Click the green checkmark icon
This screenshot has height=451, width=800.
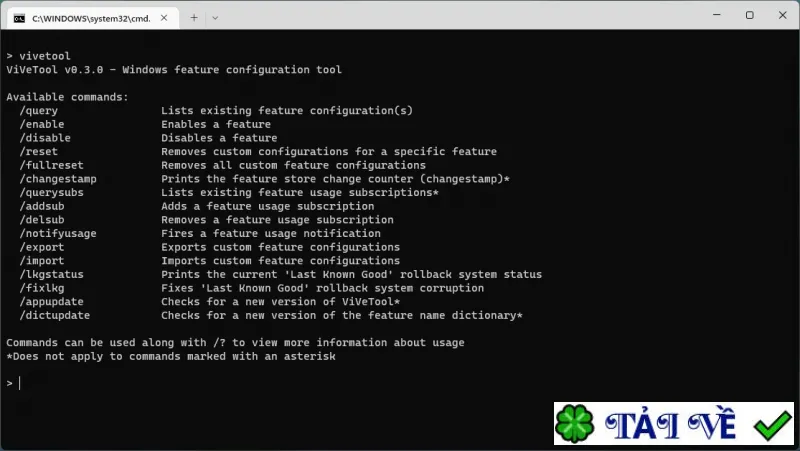pos(772,425)
